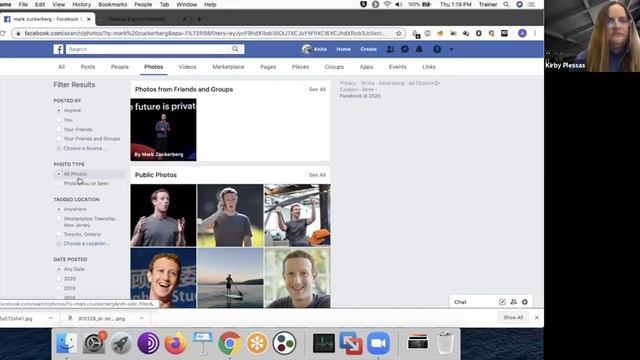Switch to the Groups search tab
The width and height of the screenshot is (640, 360).
pyautogui.click(x=334, y=67)
